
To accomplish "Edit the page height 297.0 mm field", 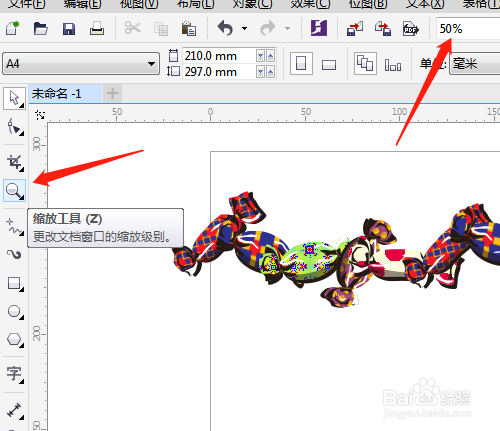I will tap(218, 72).
